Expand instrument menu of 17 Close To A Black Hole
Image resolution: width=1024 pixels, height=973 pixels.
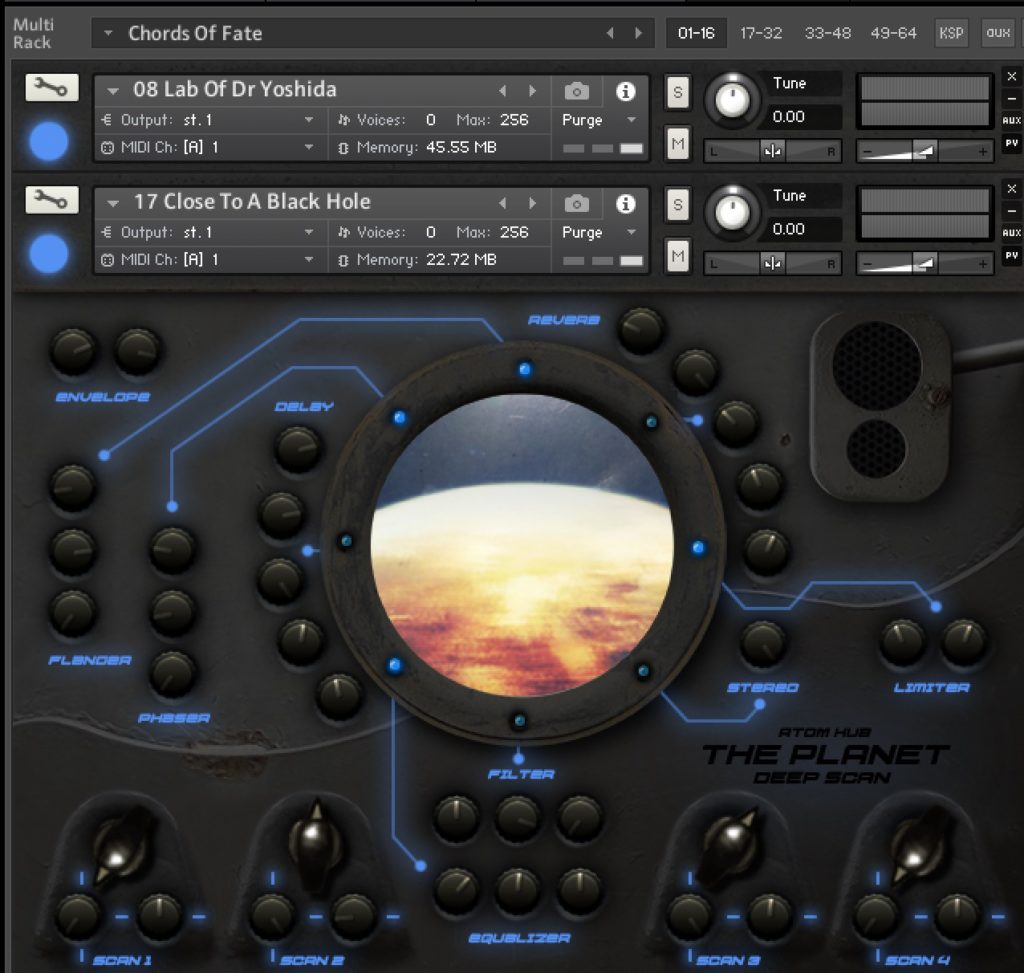[113, 203]
